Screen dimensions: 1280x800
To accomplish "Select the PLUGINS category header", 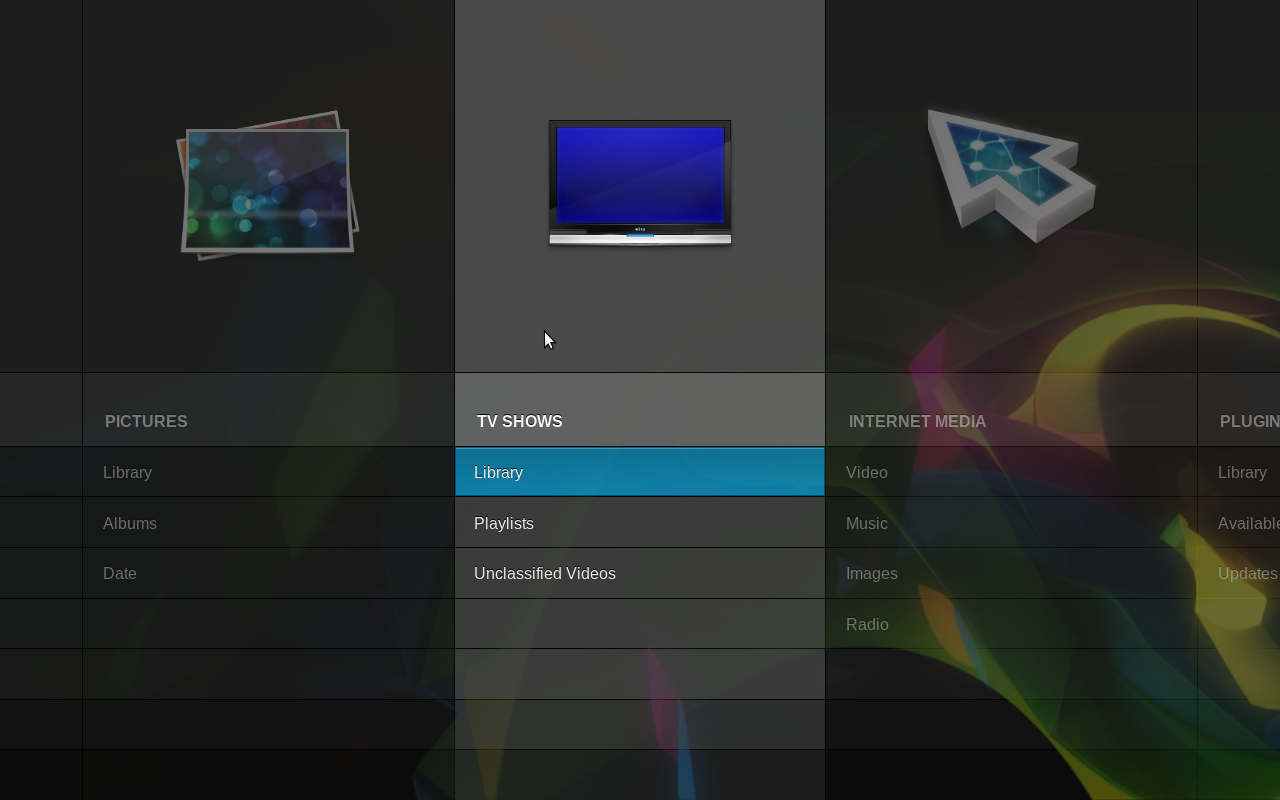I will (1248, 421).
